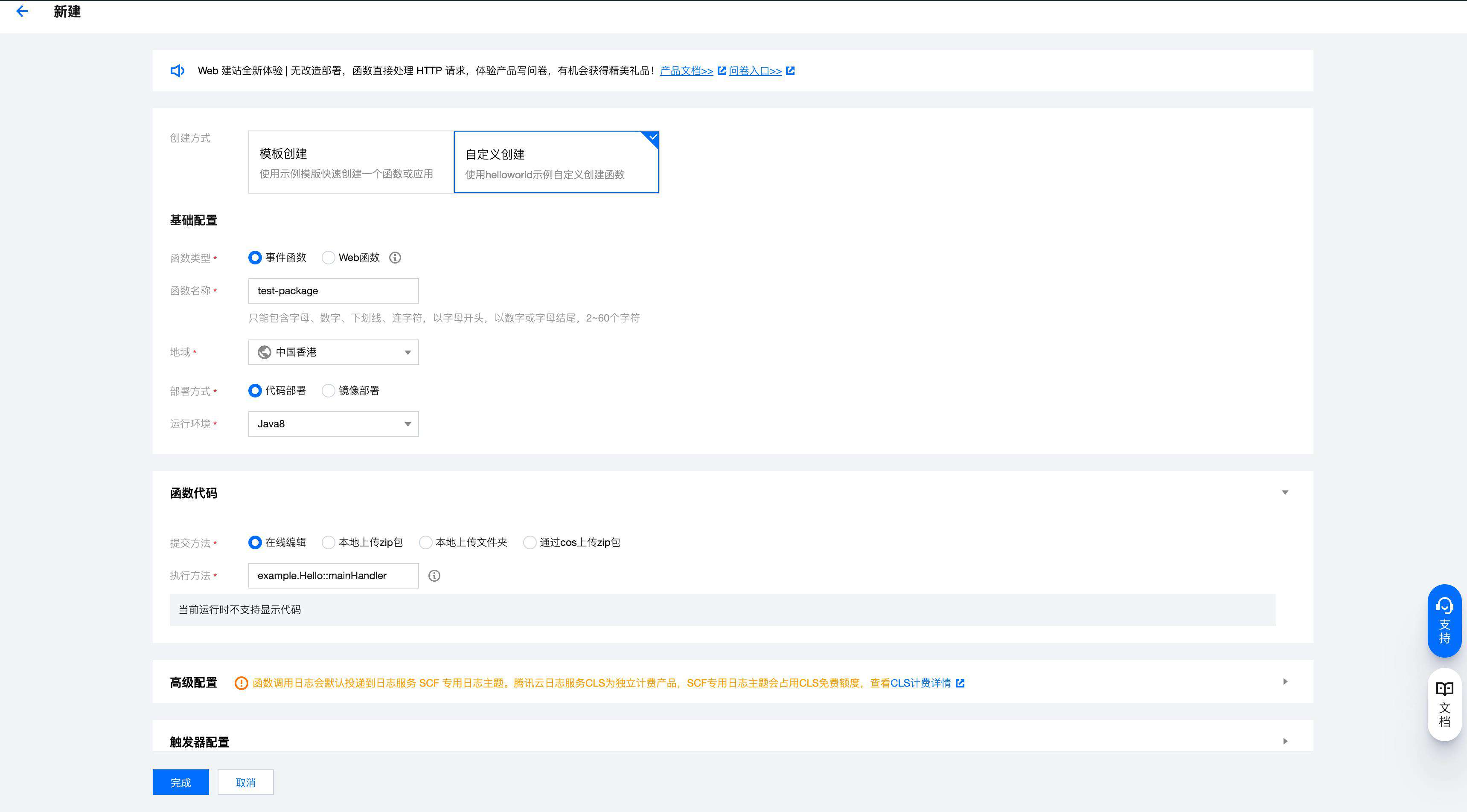1467x812 pixels.
Task: Click the 函数名称 input field
Action: [x=333, y=291]
